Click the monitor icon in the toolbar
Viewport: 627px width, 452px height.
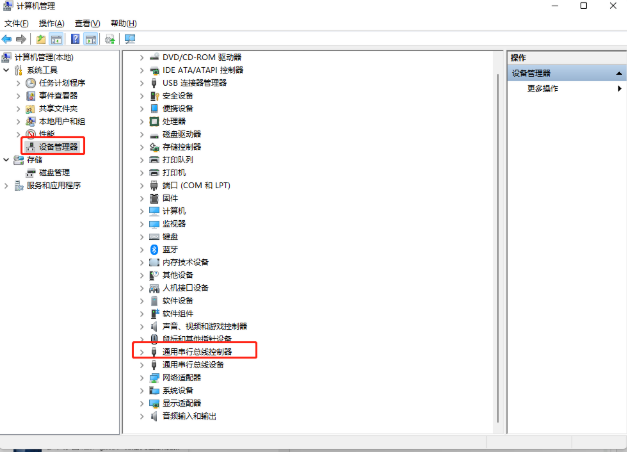(x=129, y=39)
